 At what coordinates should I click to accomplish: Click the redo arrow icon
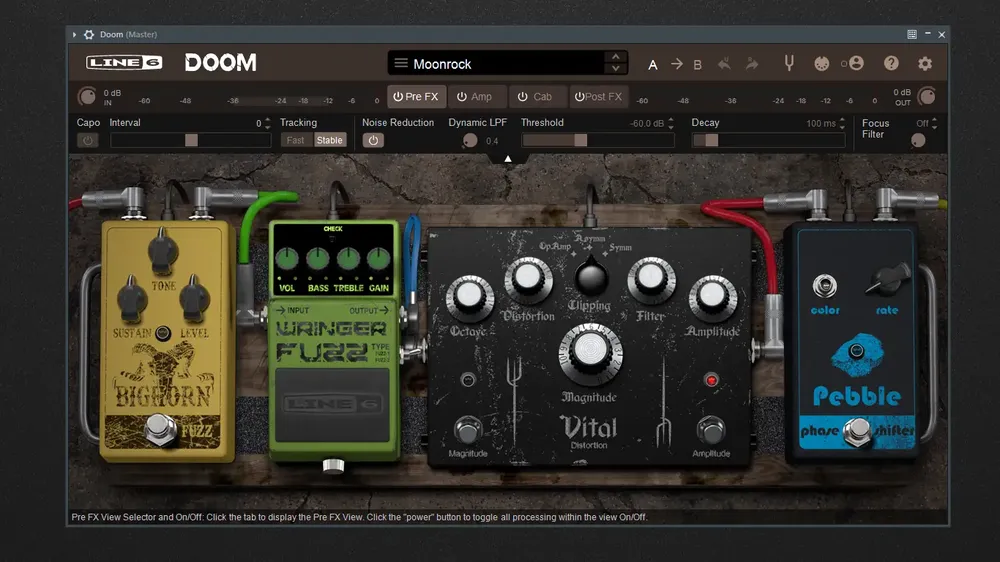[752, 63]
